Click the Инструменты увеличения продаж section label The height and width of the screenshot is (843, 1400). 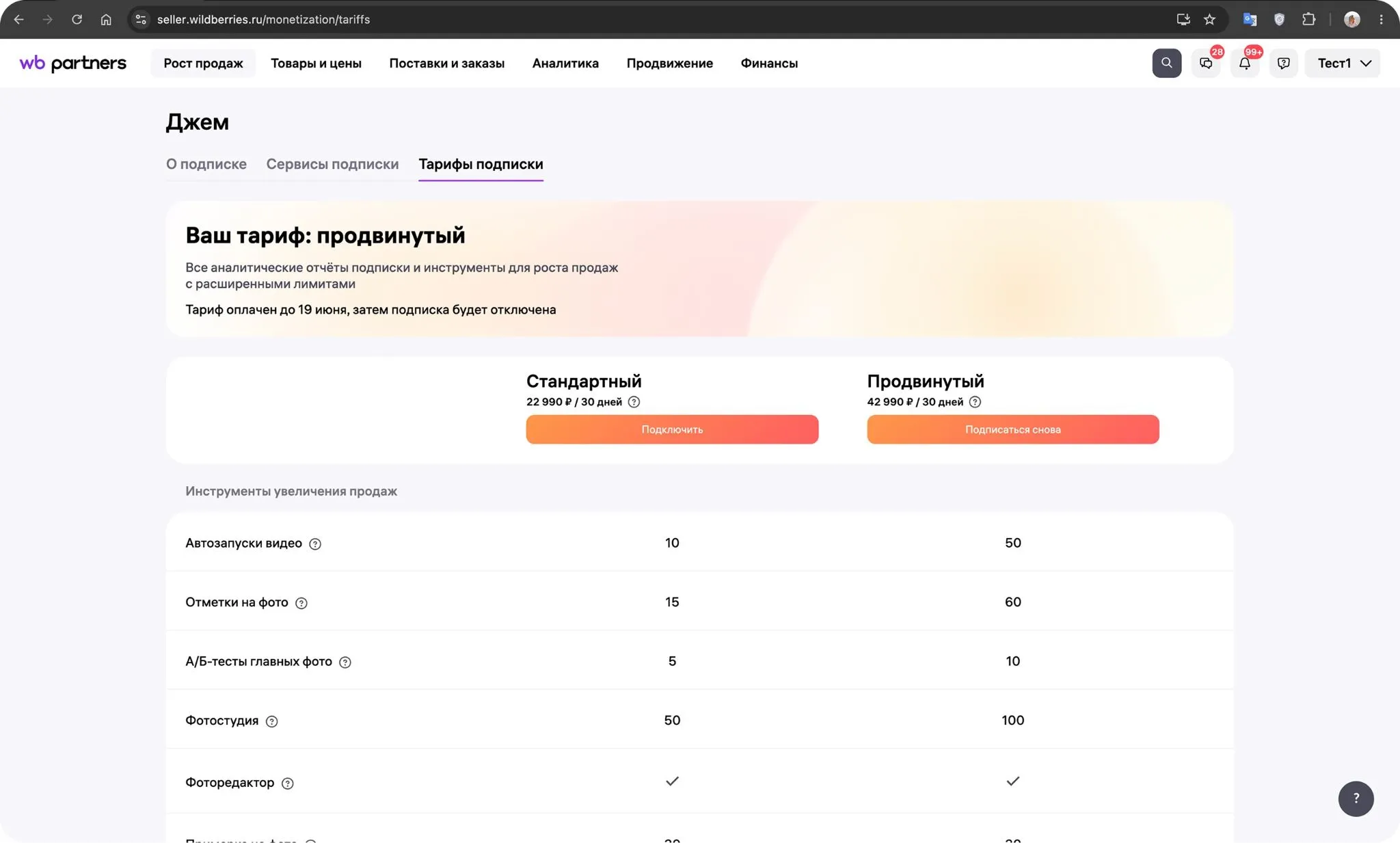(291, 491)
